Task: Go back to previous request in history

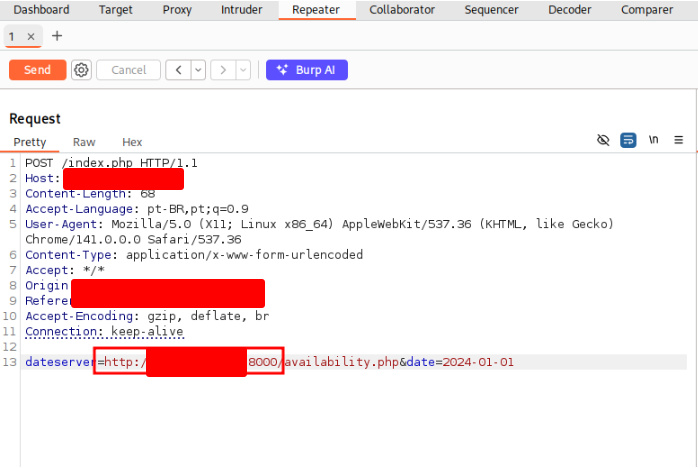Action: pos(178,70)
